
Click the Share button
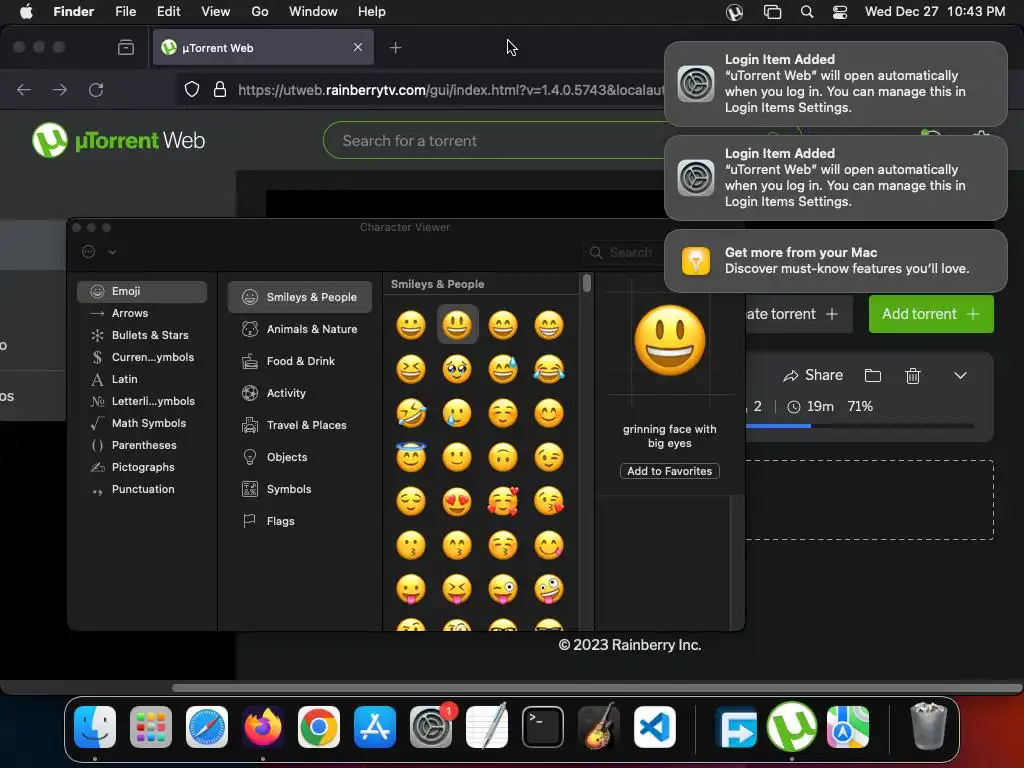pyautogui.click(x=813, y=376)
